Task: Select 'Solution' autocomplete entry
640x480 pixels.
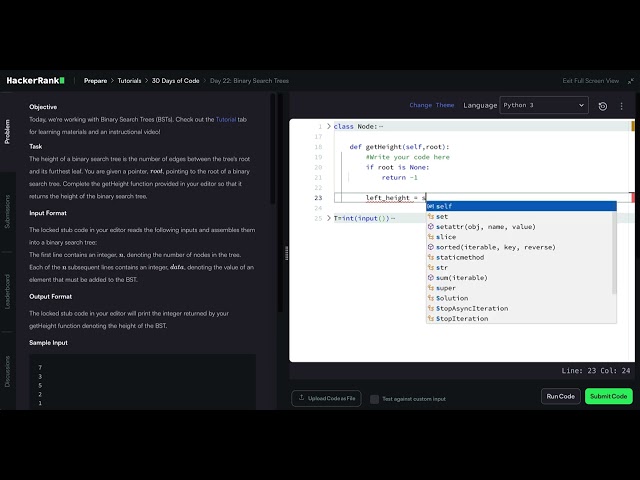Action: pos(521,298)
